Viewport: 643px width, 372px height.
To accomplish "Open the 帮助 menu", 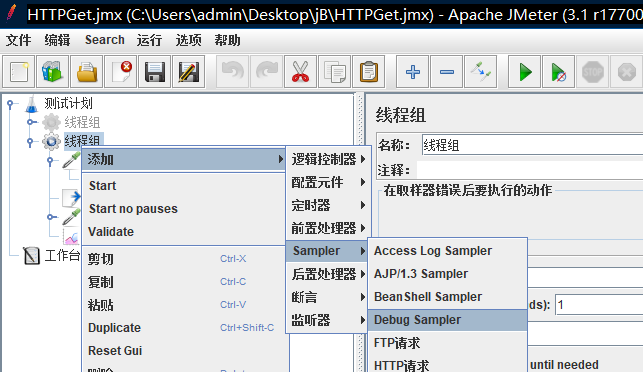I will 227,40.
